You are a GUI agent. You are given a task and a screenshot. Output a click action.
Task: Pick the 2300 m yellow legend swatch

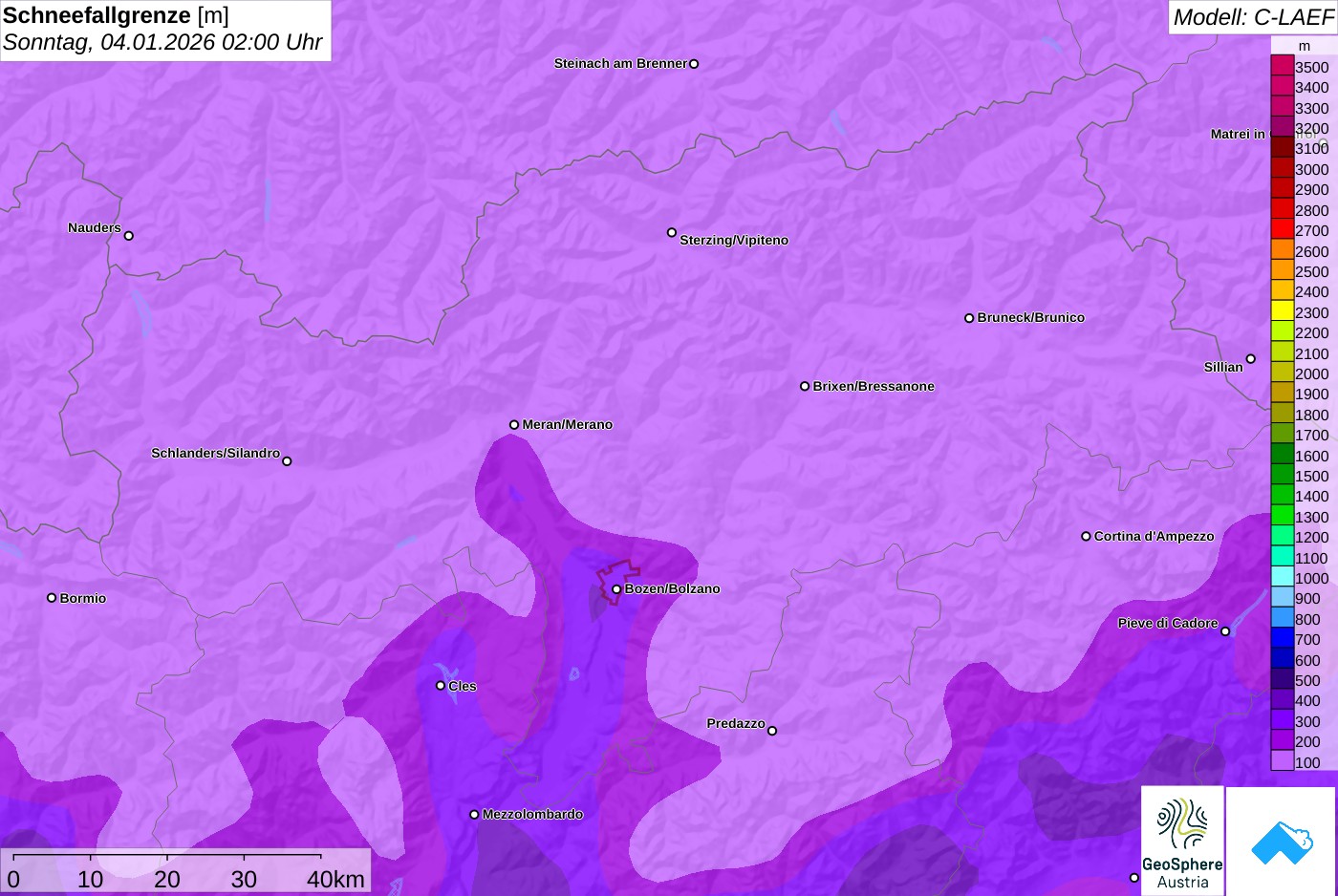click(1282, 311)
